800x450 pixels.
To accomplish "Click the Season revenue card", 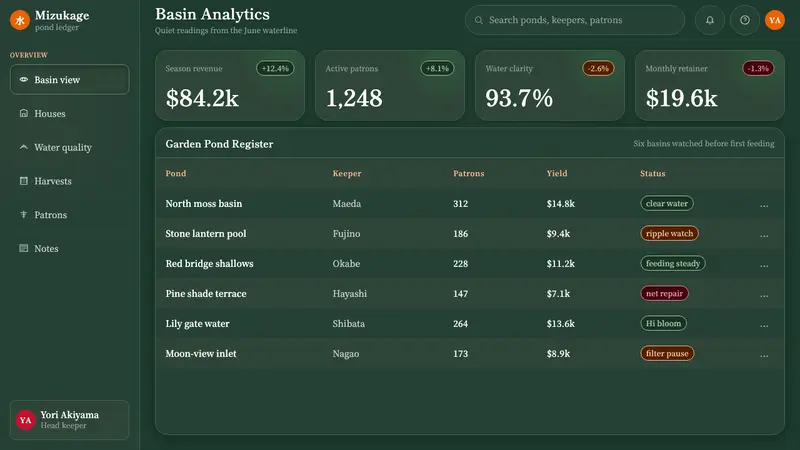I will 230,85.
